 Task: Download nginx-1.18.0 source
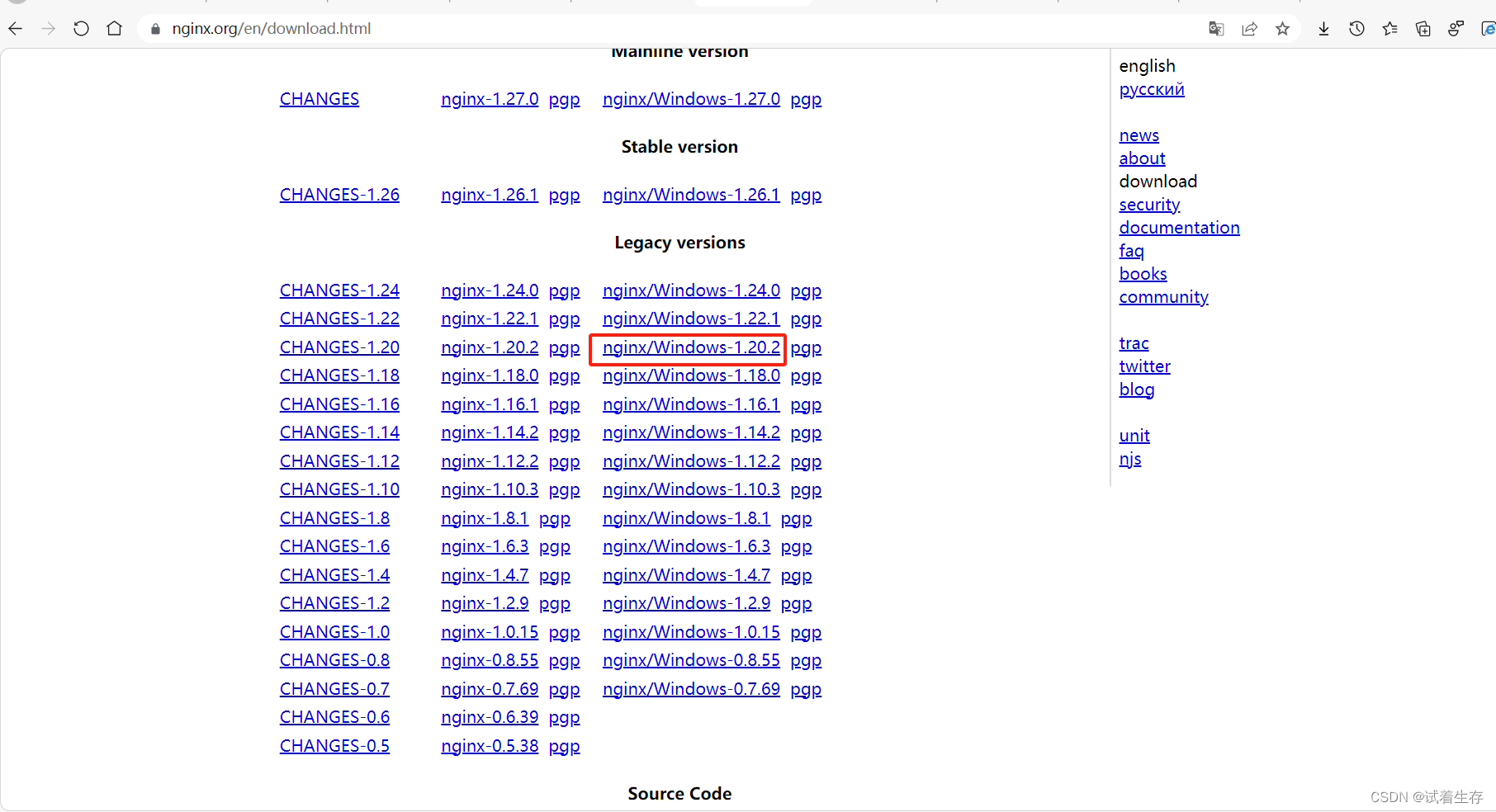click(x=490, y=375)
